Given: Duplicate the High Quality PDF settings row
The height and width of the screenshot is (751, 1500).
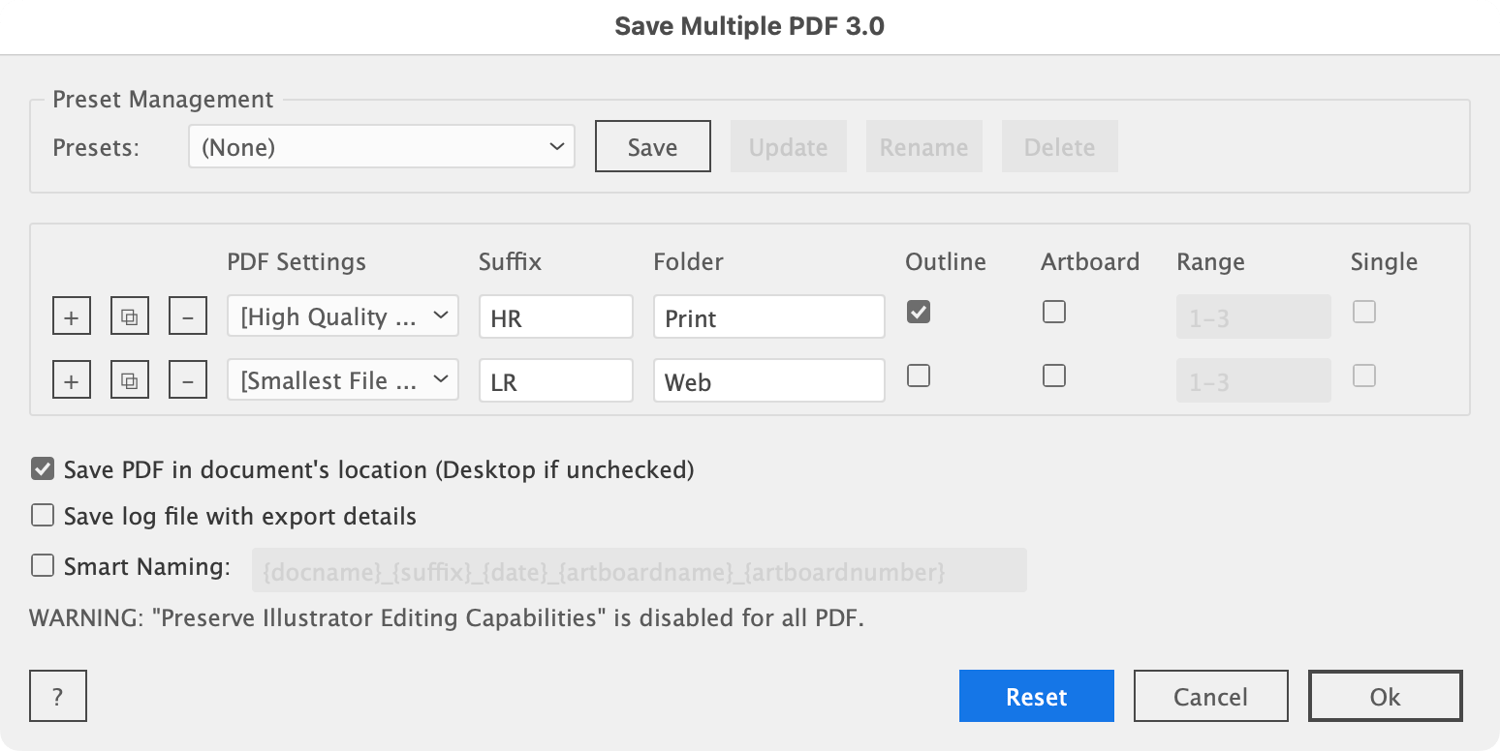Looking at the screenshot, I should pyautogui.click(x=129, y=317).
